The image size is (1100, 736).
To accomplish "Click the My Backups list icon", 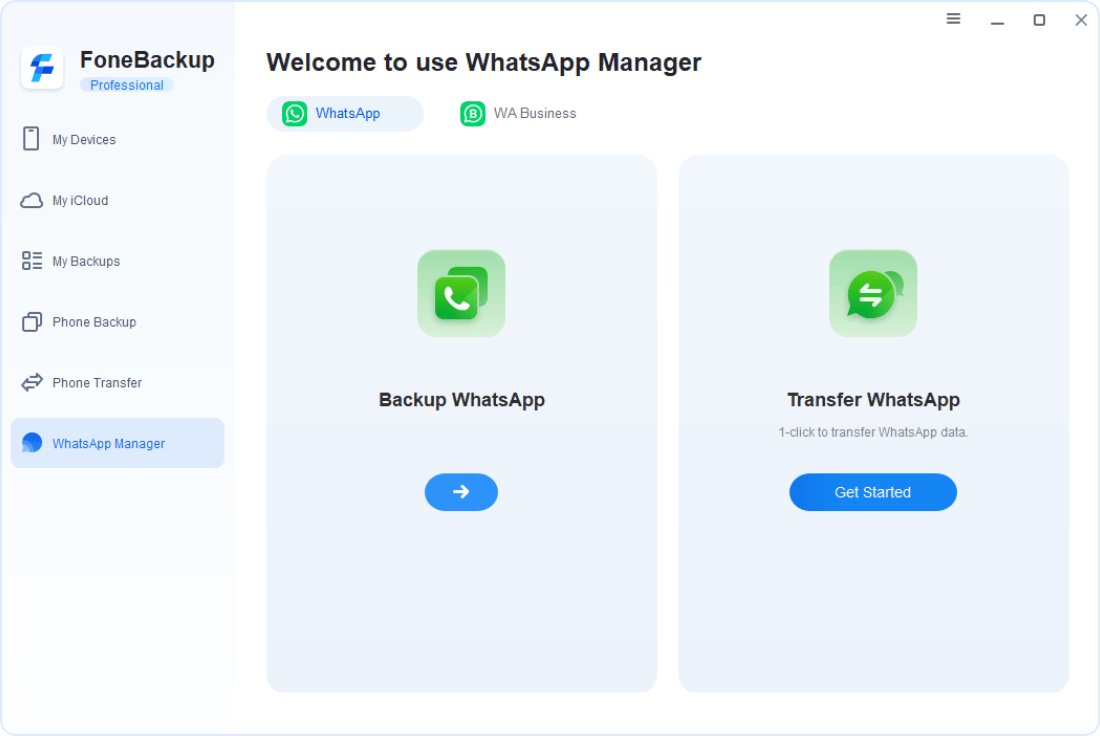I will tap(32, 261).
